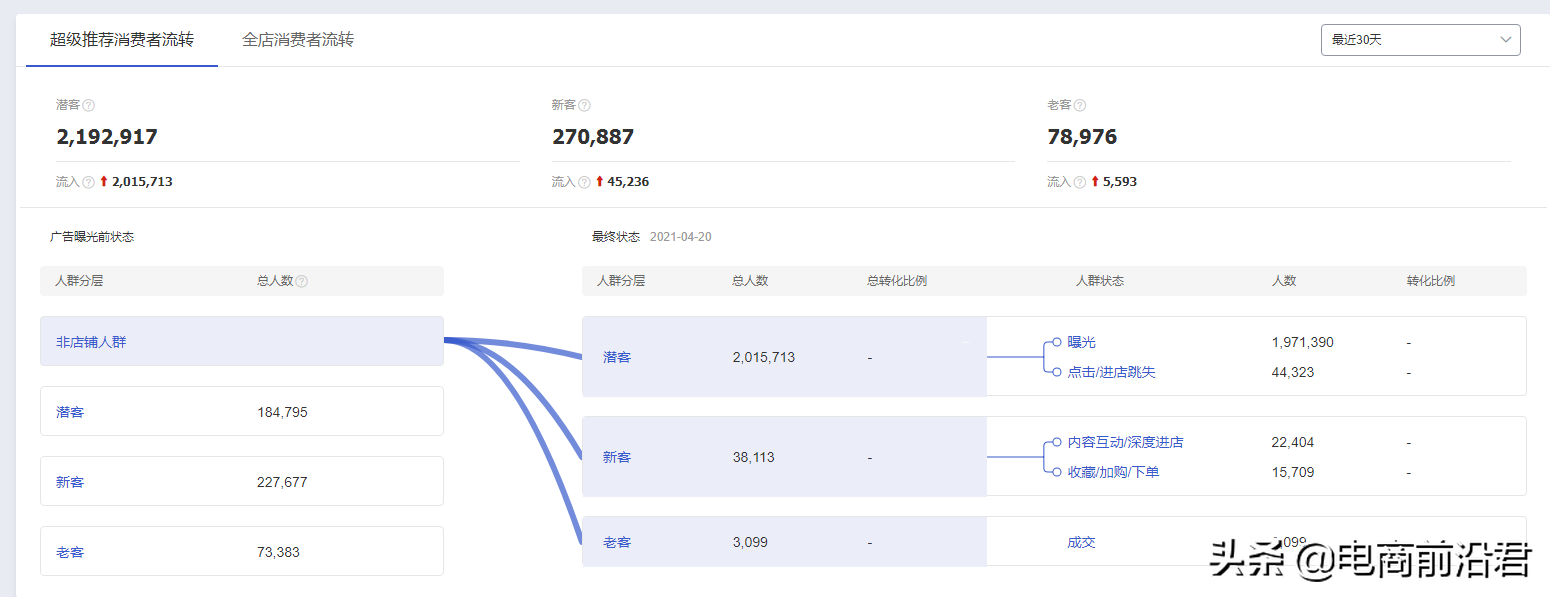Click the 流入 question mark icon under 潜客
The width and height of the screenshot is (1550, 597).
point(89,181)
